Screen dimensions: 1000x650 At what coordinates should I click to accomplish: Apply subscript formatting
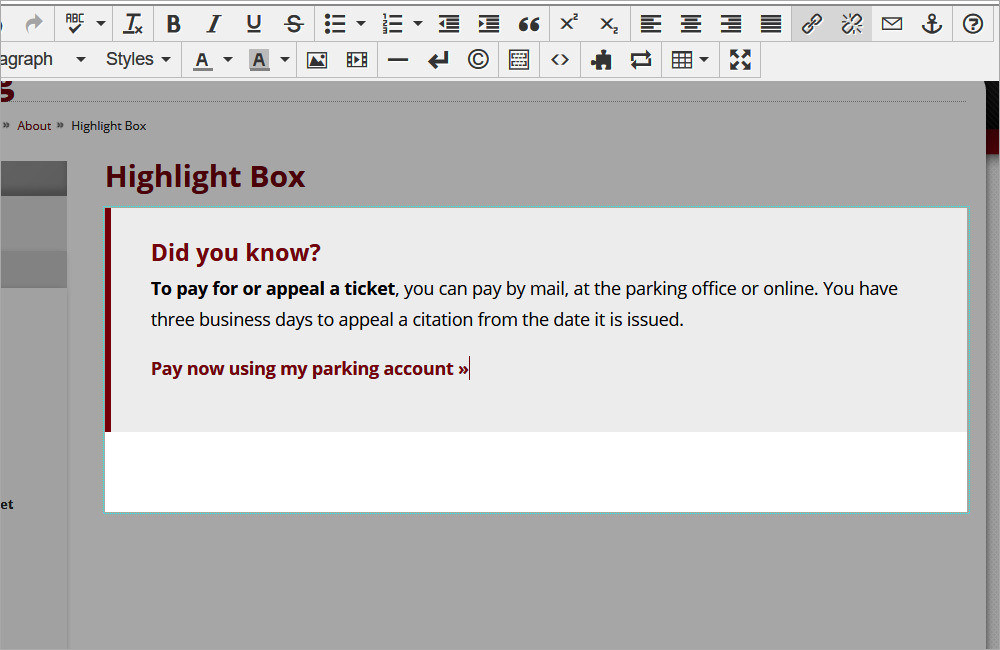(x=609, y=24)
